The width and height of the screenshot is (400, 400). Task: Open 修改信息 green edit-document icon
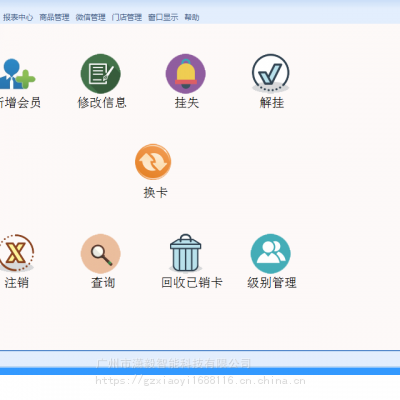tap(101, 74)
